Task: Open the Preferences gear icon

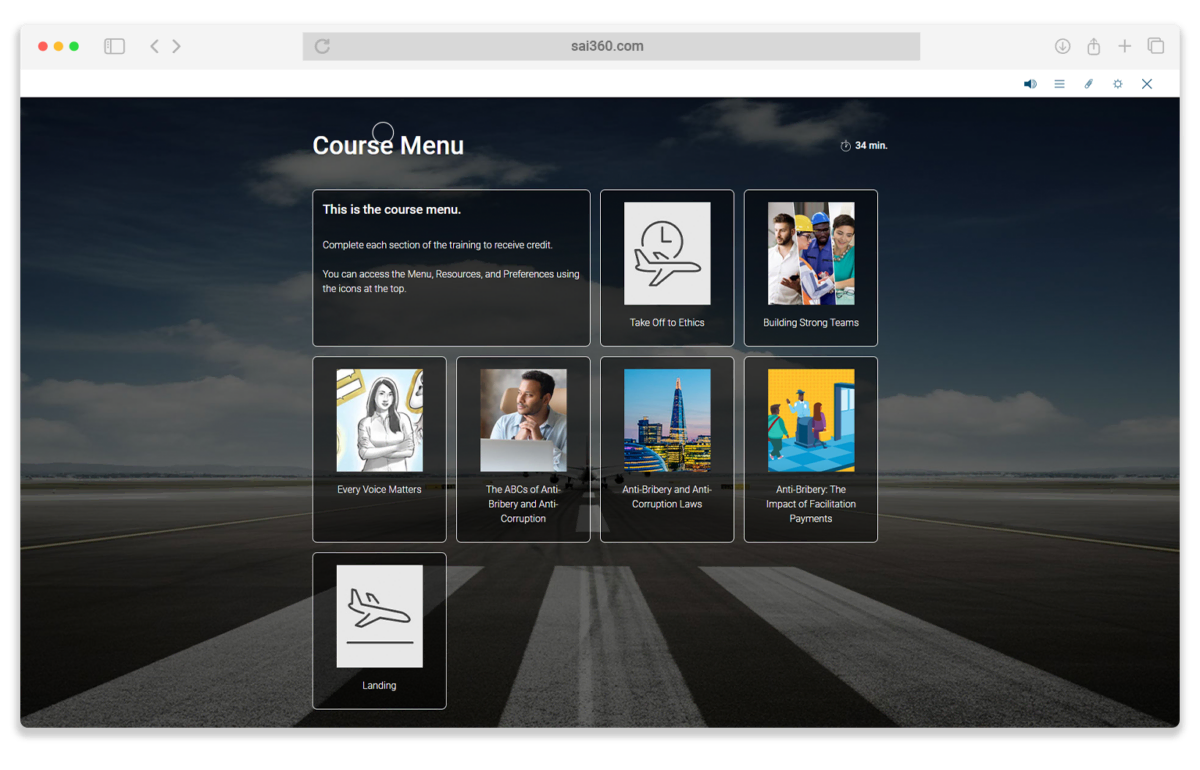Action: coord(1117,83)
